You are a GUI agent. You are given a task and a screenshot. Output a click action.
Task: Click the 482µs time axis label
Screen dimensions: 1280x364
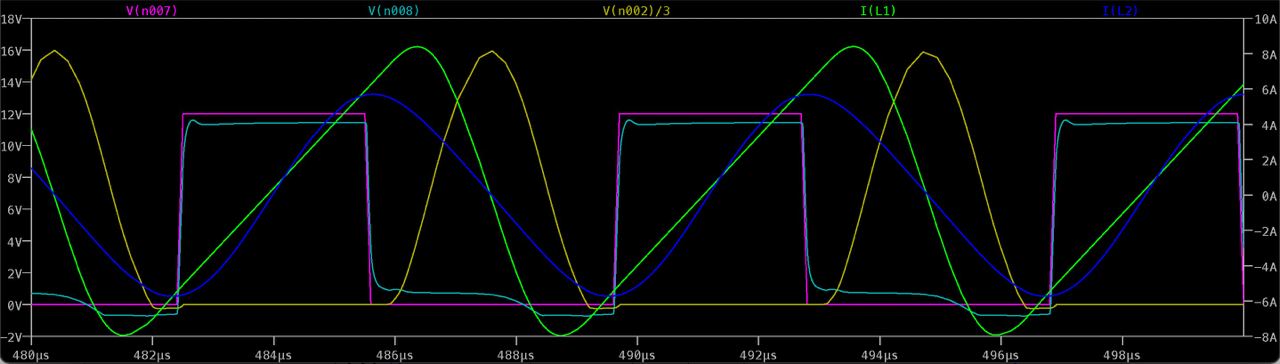[x=151, y=354]
